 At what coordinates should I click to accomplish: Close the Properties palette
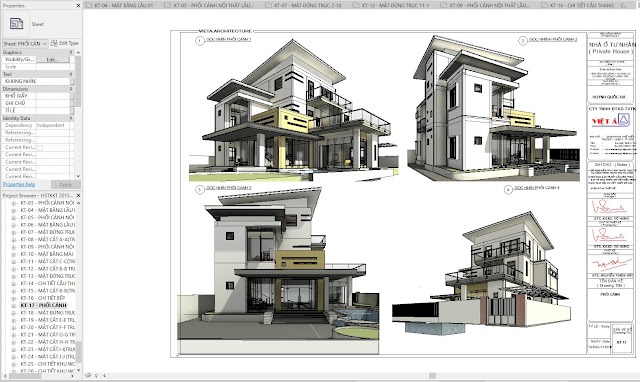click(x=78, y=6)
